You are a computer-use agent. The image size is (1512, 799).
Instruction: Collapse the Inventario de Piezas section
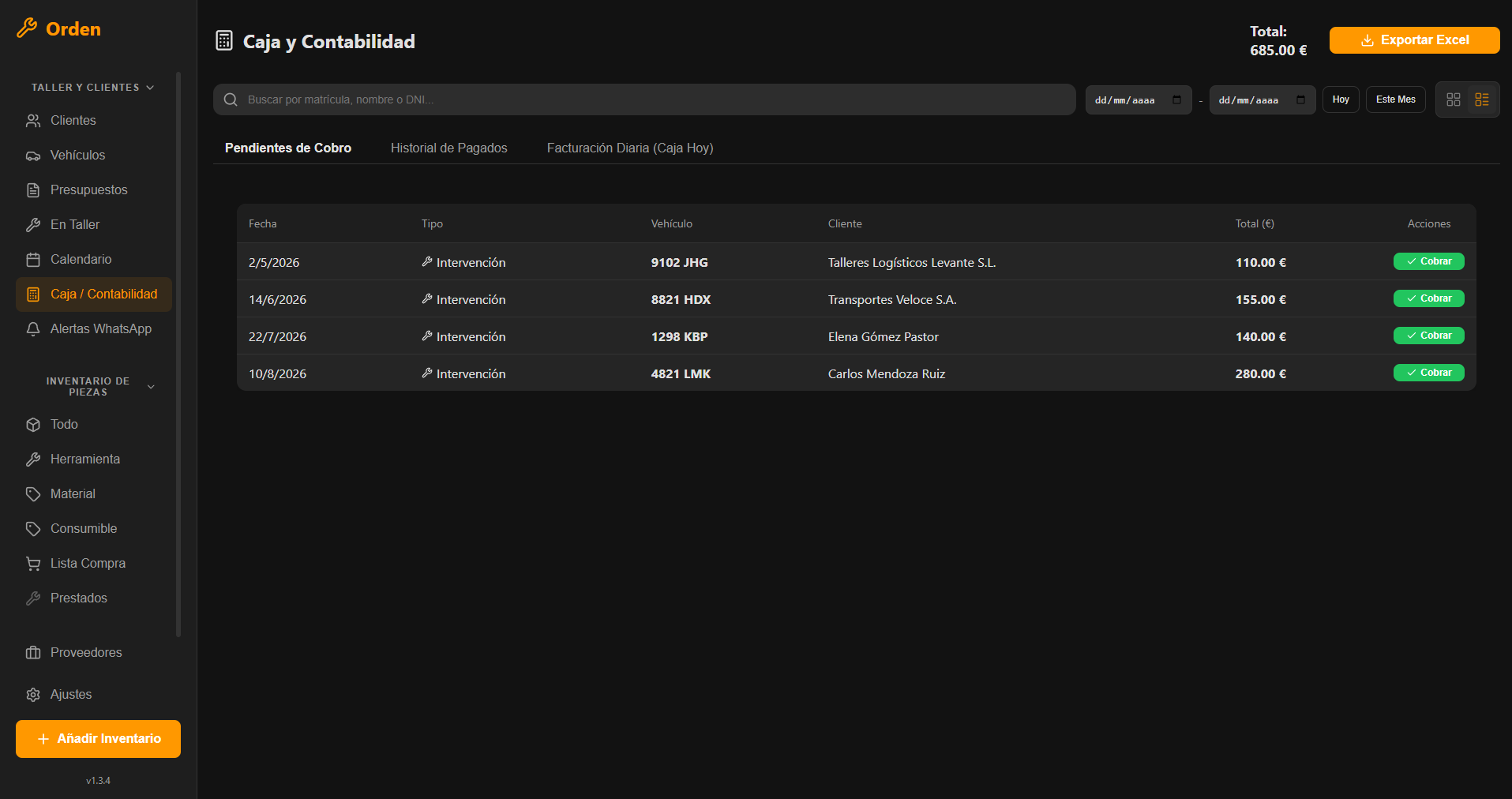tap(151, 387)
